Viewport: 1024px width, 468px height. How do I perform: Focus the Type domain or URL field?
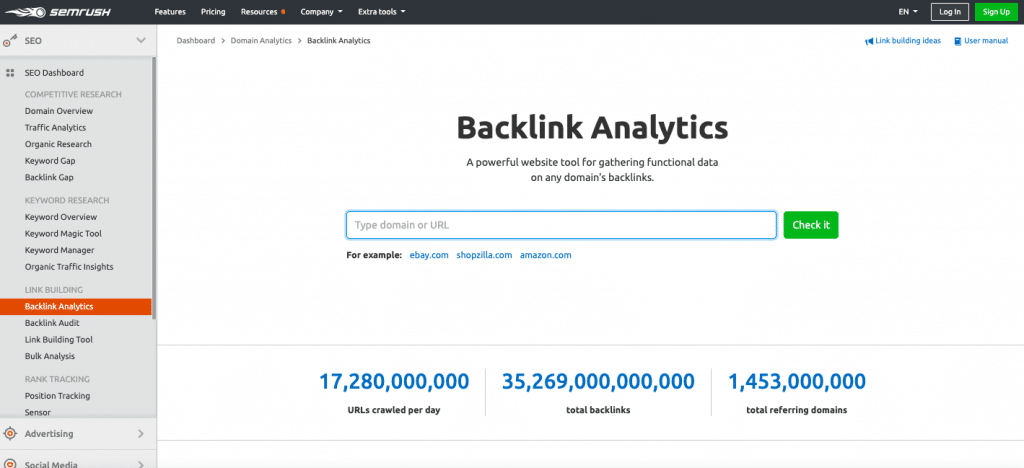(x=561, y=225)
